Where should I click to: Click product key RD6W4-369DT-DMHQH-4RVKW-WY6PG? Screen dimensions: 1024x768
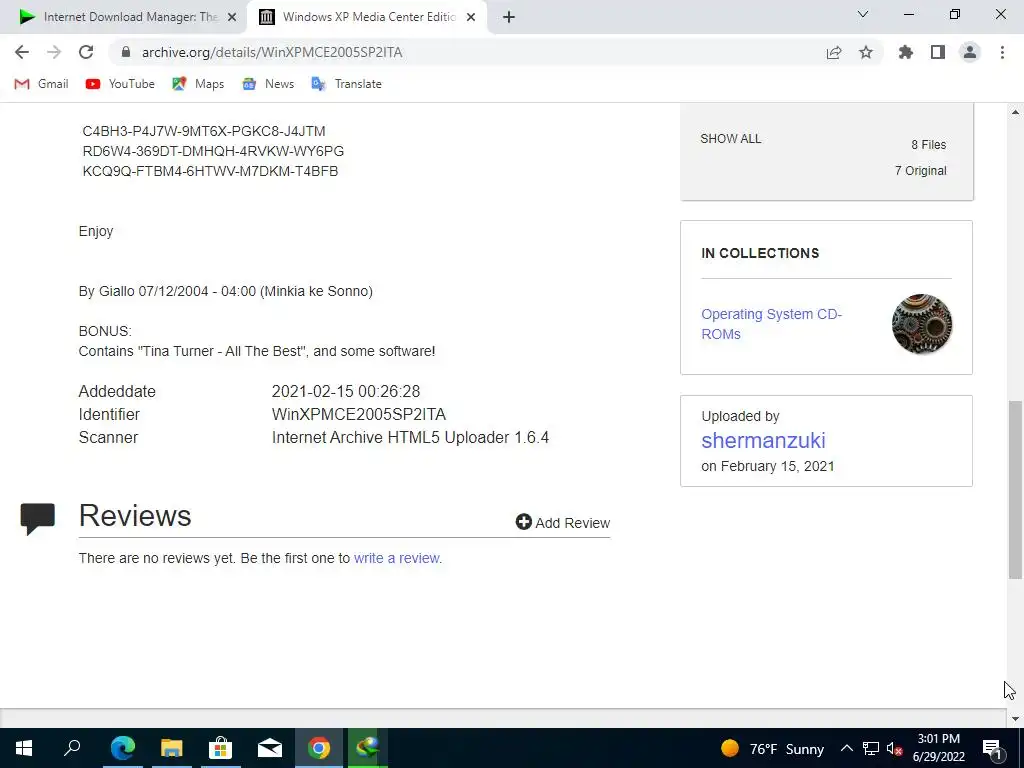click(x=213, y=151)
